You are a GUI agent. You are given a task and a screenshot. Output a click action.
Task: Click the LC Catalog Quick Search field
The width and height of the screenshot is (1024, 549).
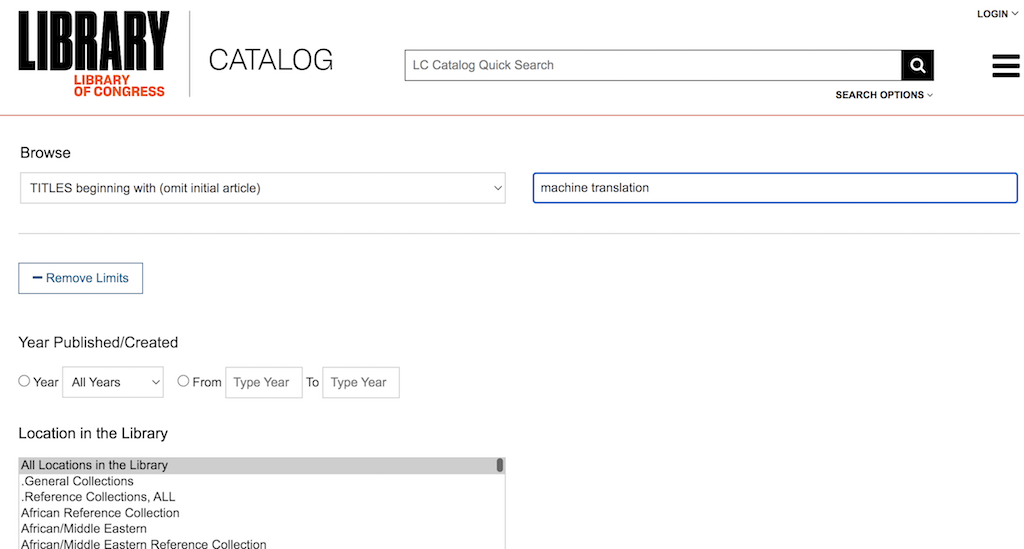click(x=652, y=65)
